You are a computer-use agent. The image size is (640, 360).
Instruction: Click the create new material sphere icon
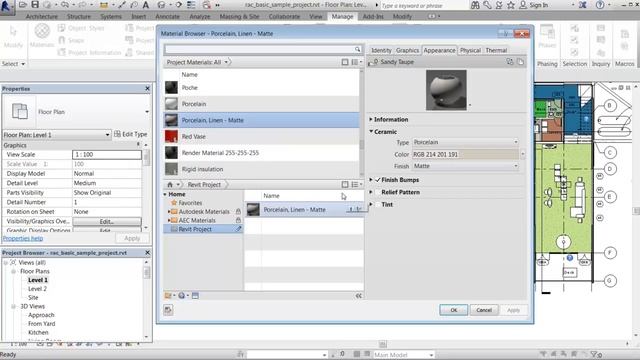(182, 296)
